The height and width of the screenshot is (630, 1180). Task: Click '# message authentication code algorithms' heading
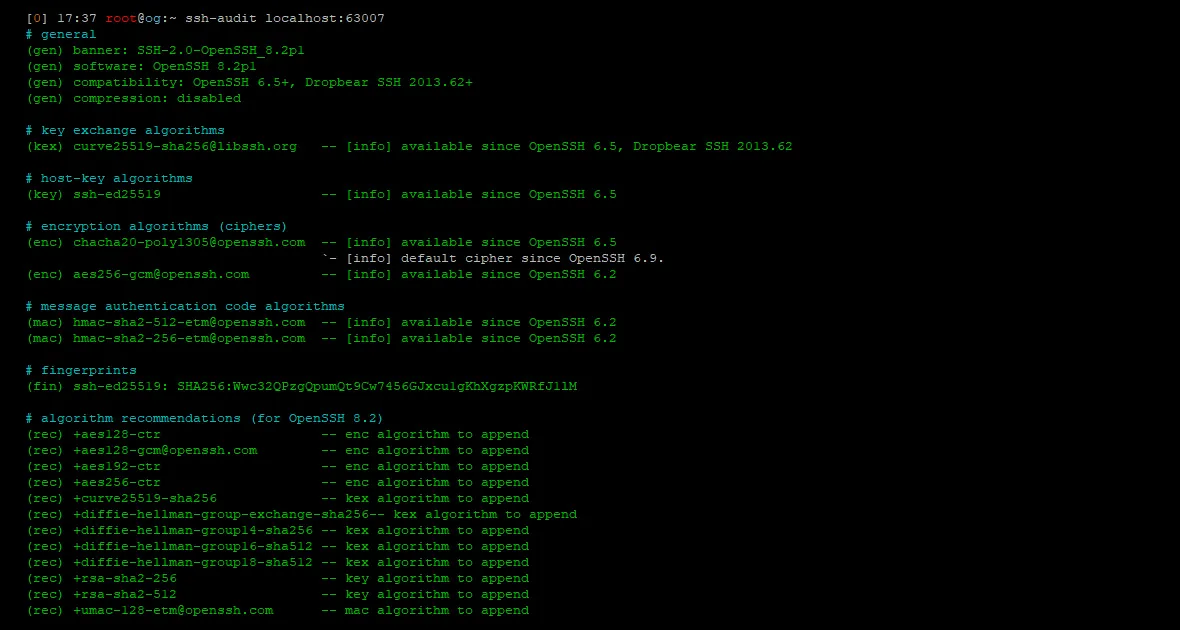point(185,306)
